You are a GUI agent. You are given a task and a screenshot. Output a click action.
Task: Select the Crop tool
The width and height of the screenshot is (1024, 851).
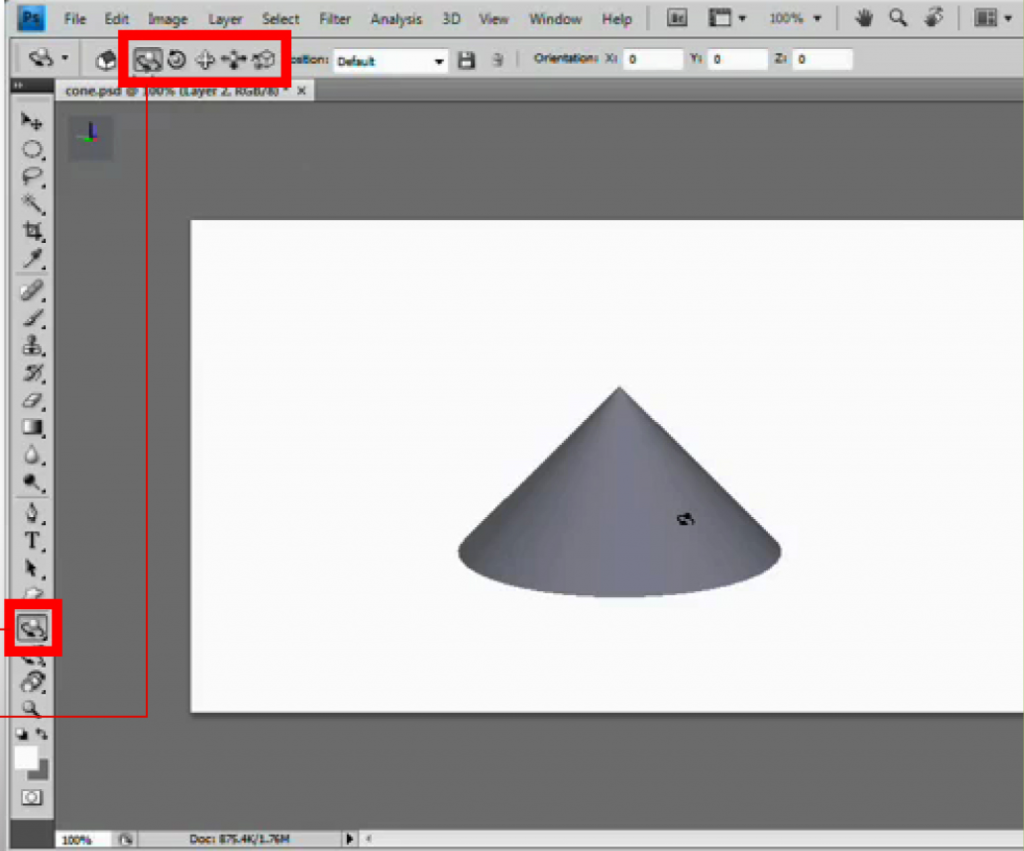(x=31, y=231)
